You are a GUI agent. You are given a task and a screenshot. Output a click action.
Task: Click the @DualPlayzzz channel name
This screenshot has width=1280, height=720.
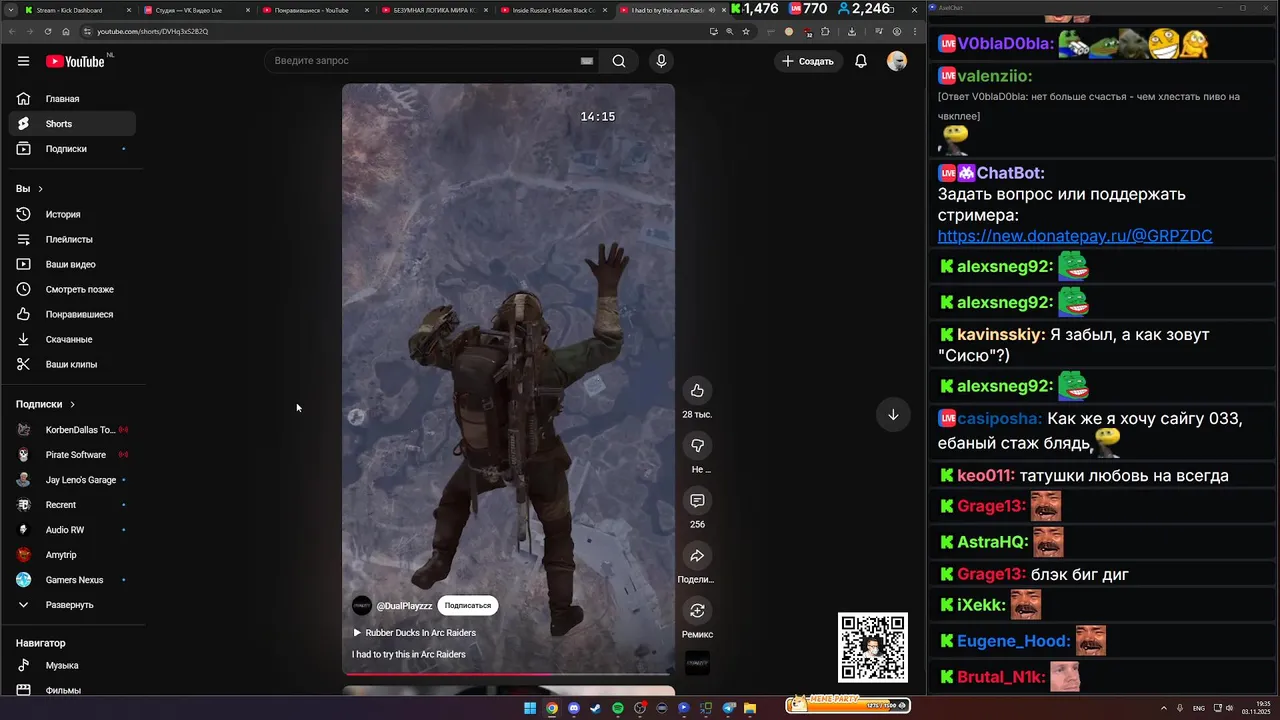point(404,606)
